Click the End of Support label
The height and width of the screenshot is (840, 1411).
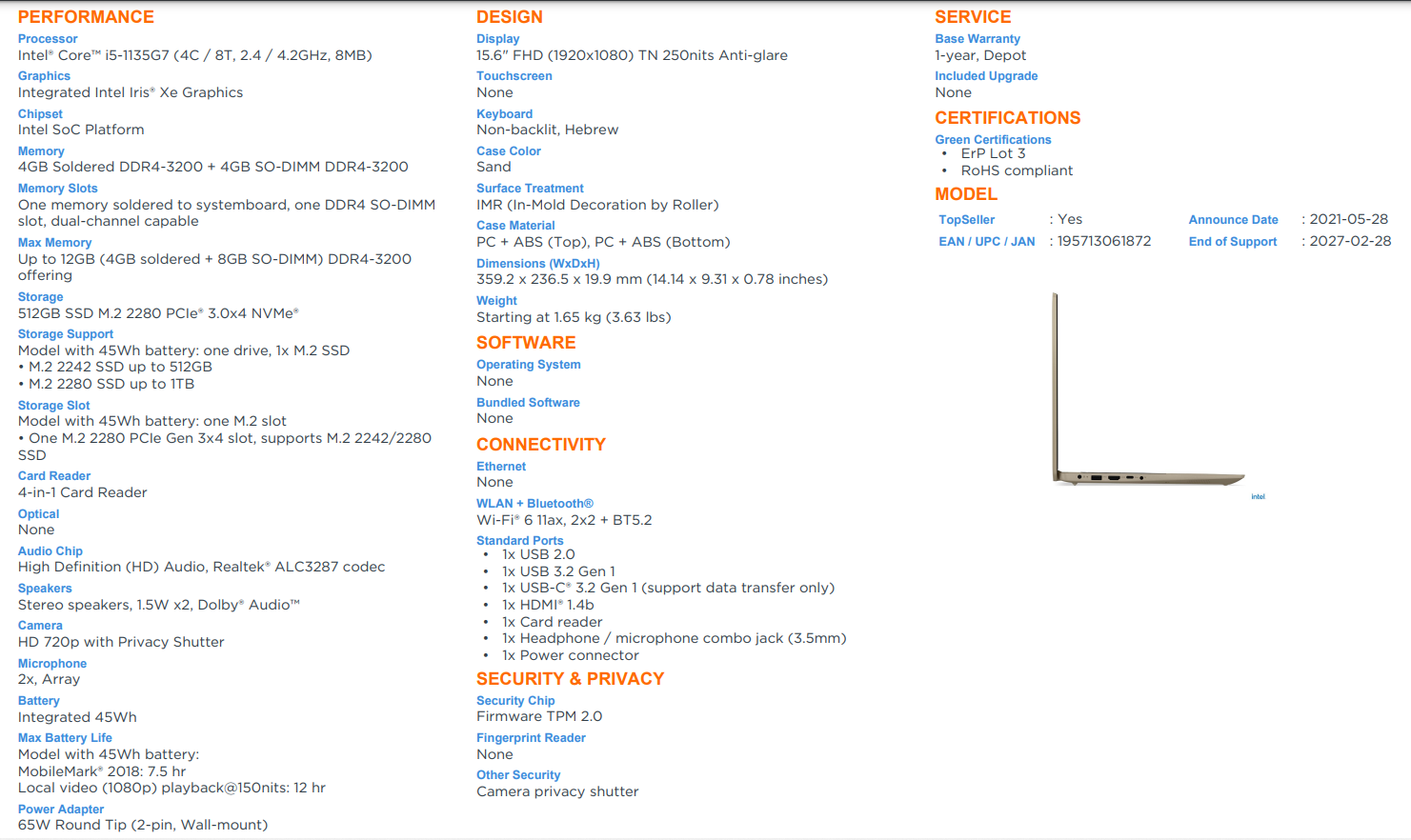tap(1233, 242)
